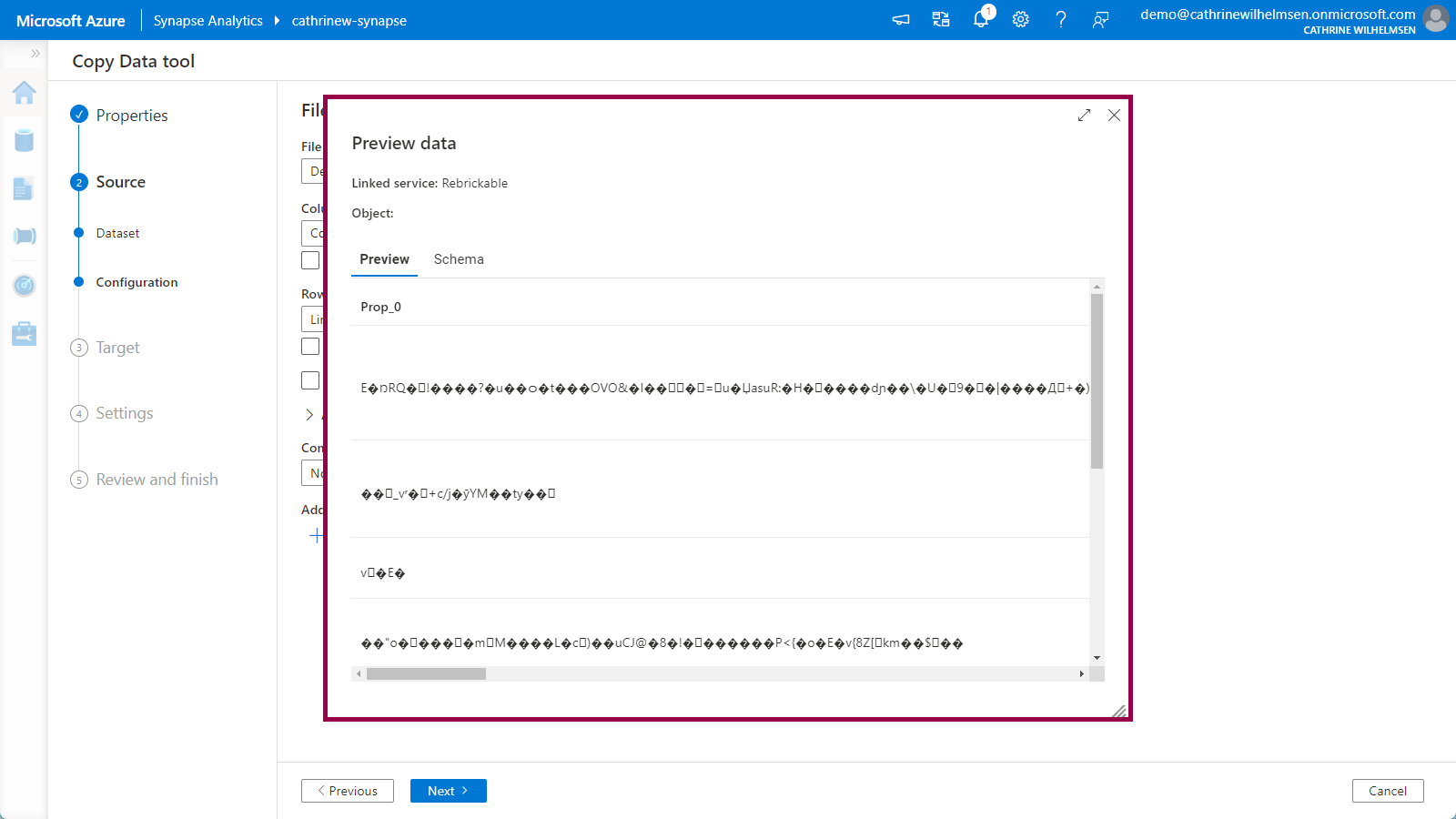Click the scroll right arrow in preview
The width and height of the screenshot is (1456, 819).
1081,674
